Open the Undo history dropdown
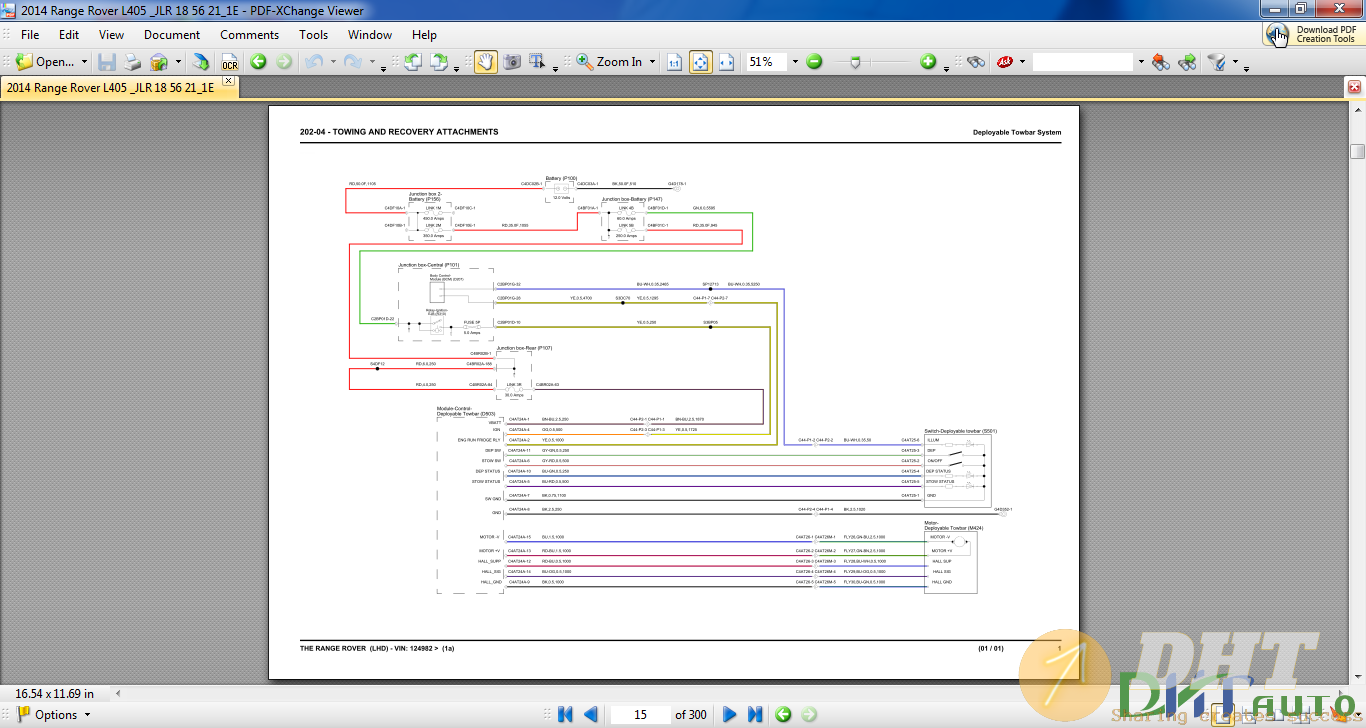The width and height of the screenshot is (1366, 728). [x=331, y=62]
